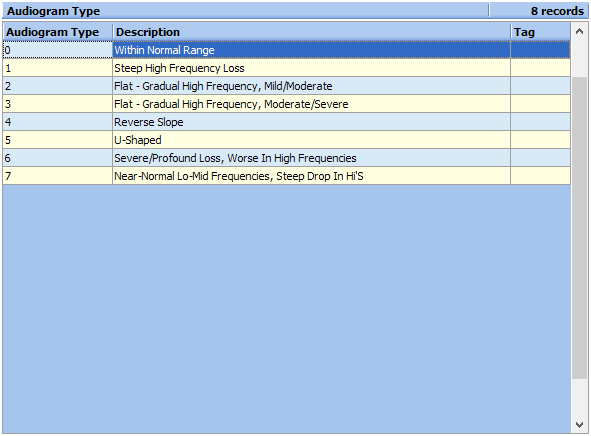The height and width of the screenshot is (436, 591).
Task: Select the Steep High Frequency Loss row
Action: point(286,68)
